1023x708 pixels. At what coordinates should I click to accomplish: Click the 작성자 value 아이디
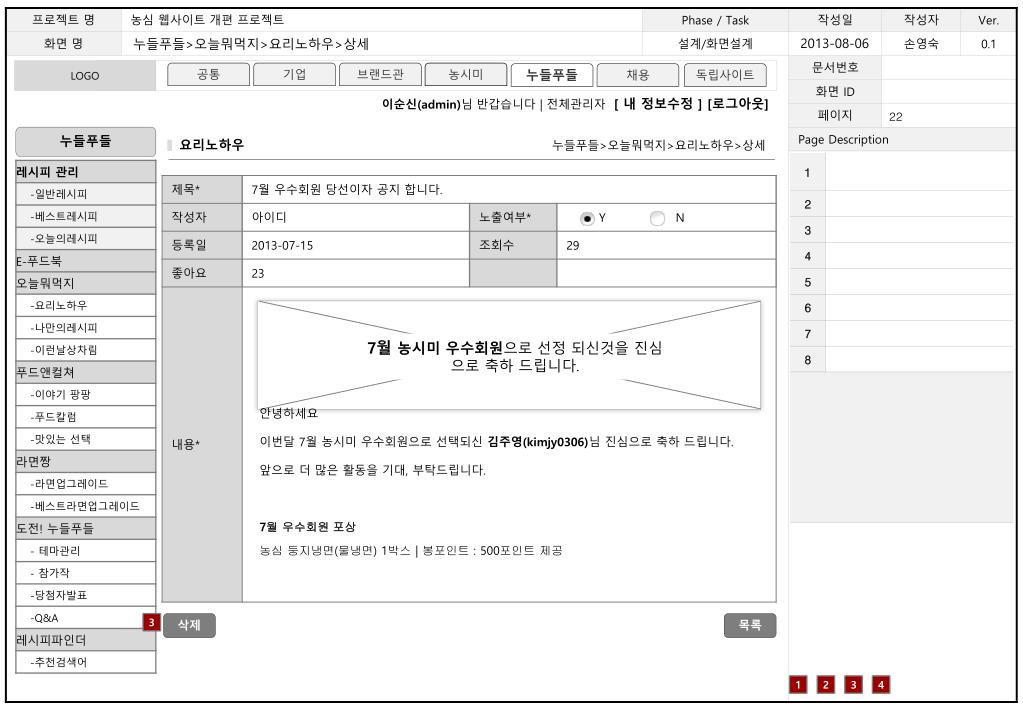coord(269,217)
